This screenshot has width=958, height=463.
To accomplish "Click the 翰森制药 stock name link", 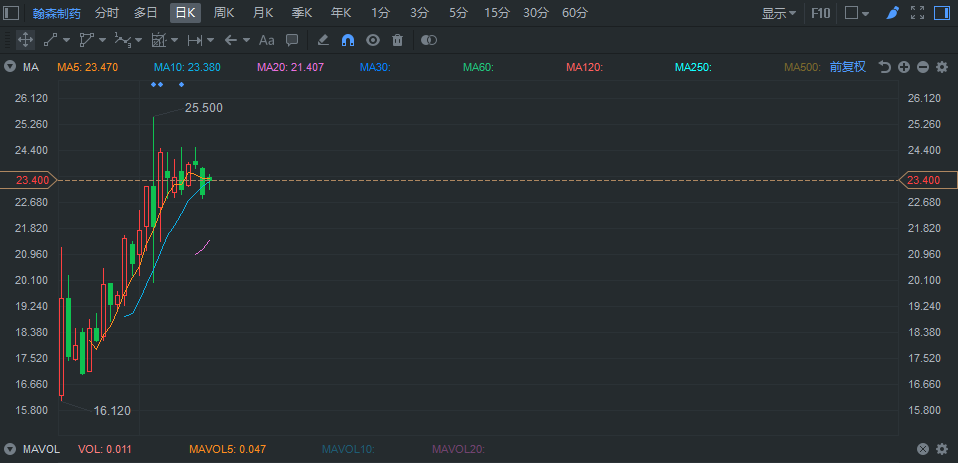I will 56,13.
